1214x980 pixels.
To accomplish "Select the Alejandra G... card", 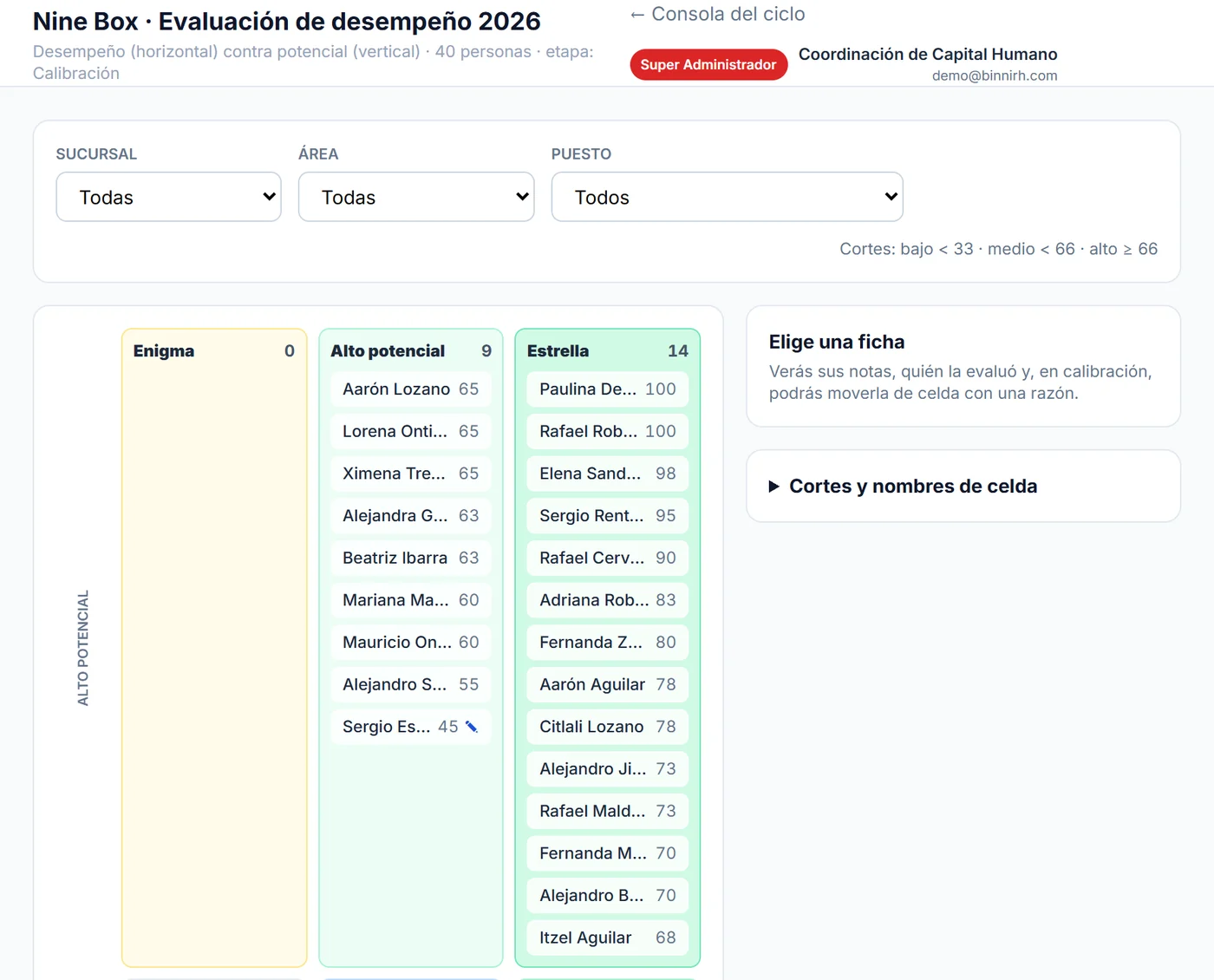I will [411, 516].
